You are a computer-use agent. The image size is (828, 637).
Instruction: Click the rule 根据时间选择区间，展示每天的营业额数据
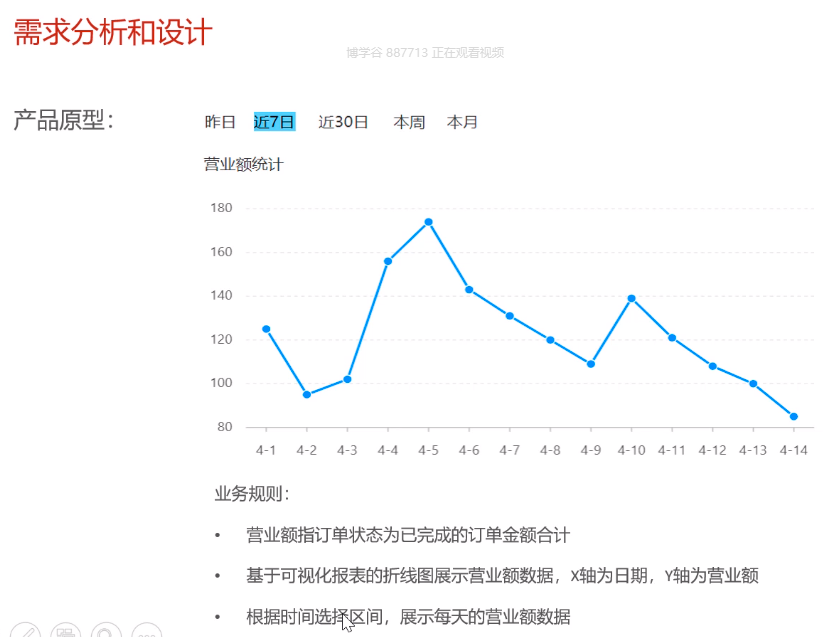408,616
